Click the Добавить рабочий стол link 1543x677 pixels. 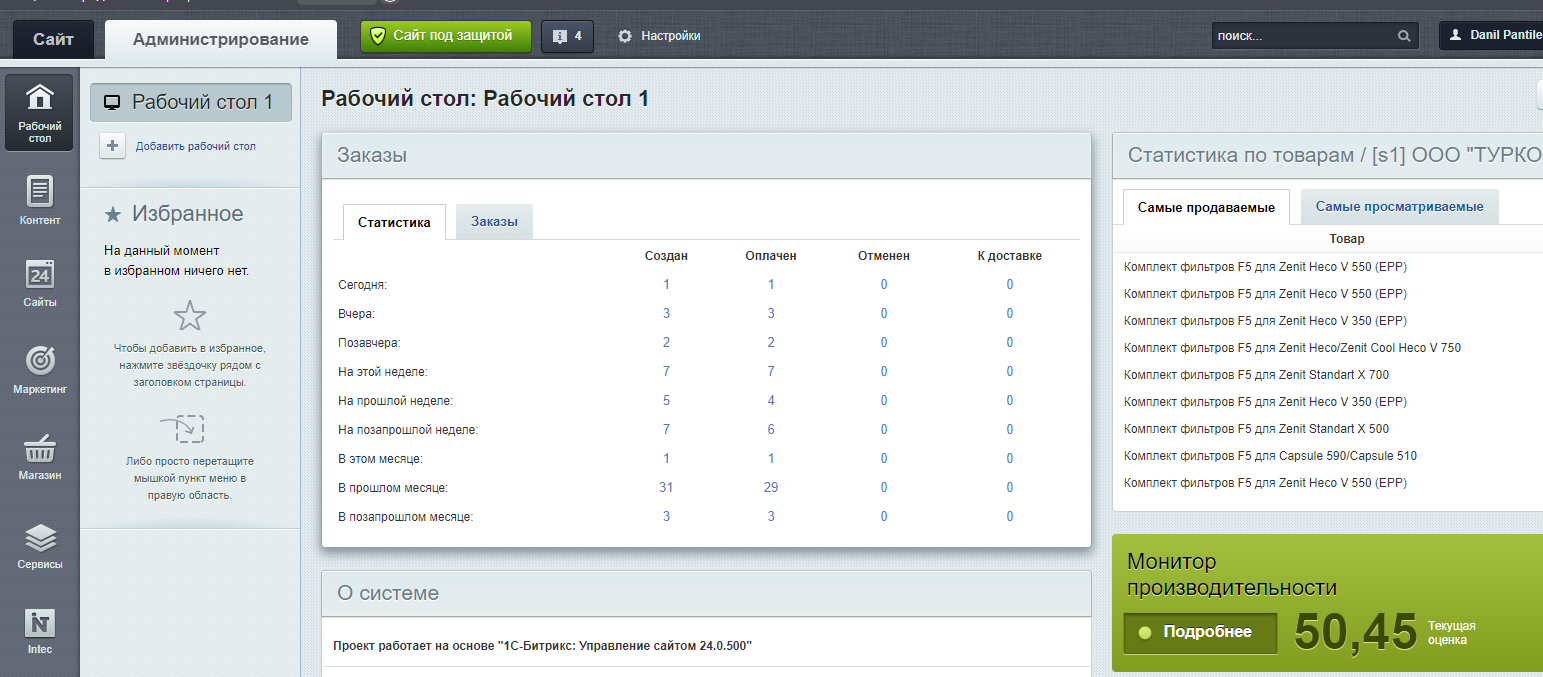pyautogui.click(x=196, y=146)
